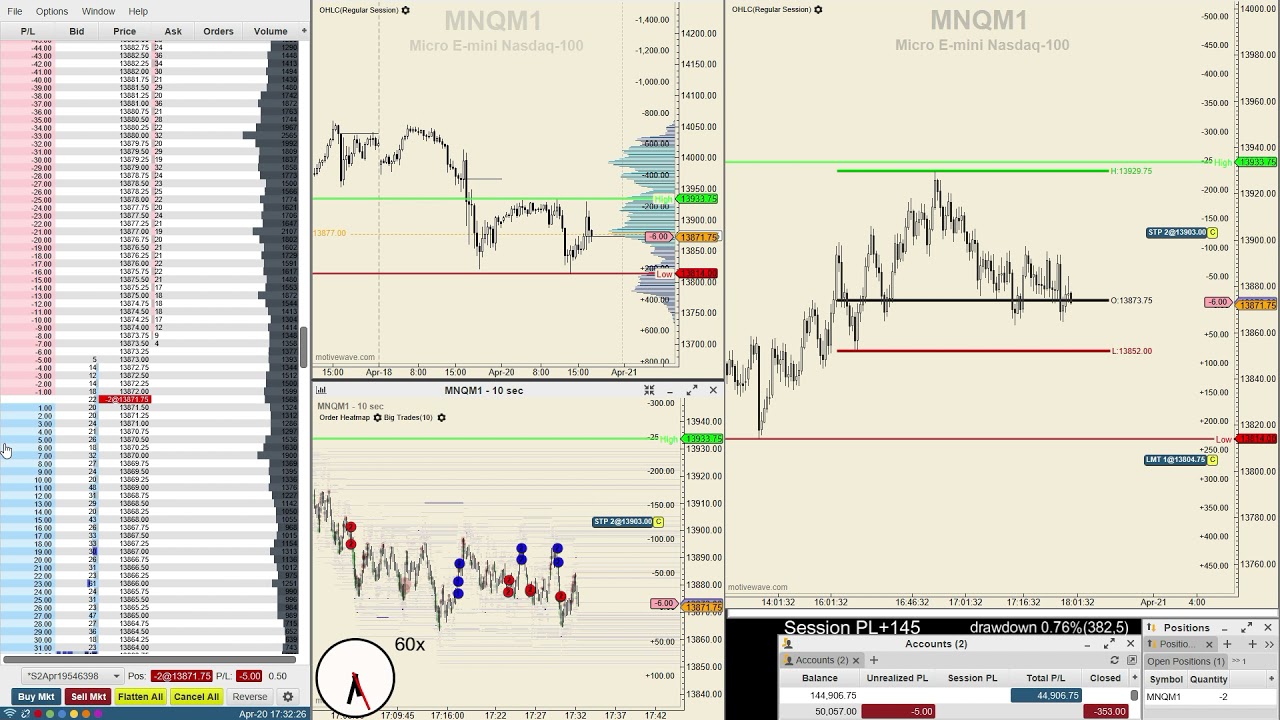Open the Window menu
This screenshot has width=1280, height=720.
click(x=98, y=11)
